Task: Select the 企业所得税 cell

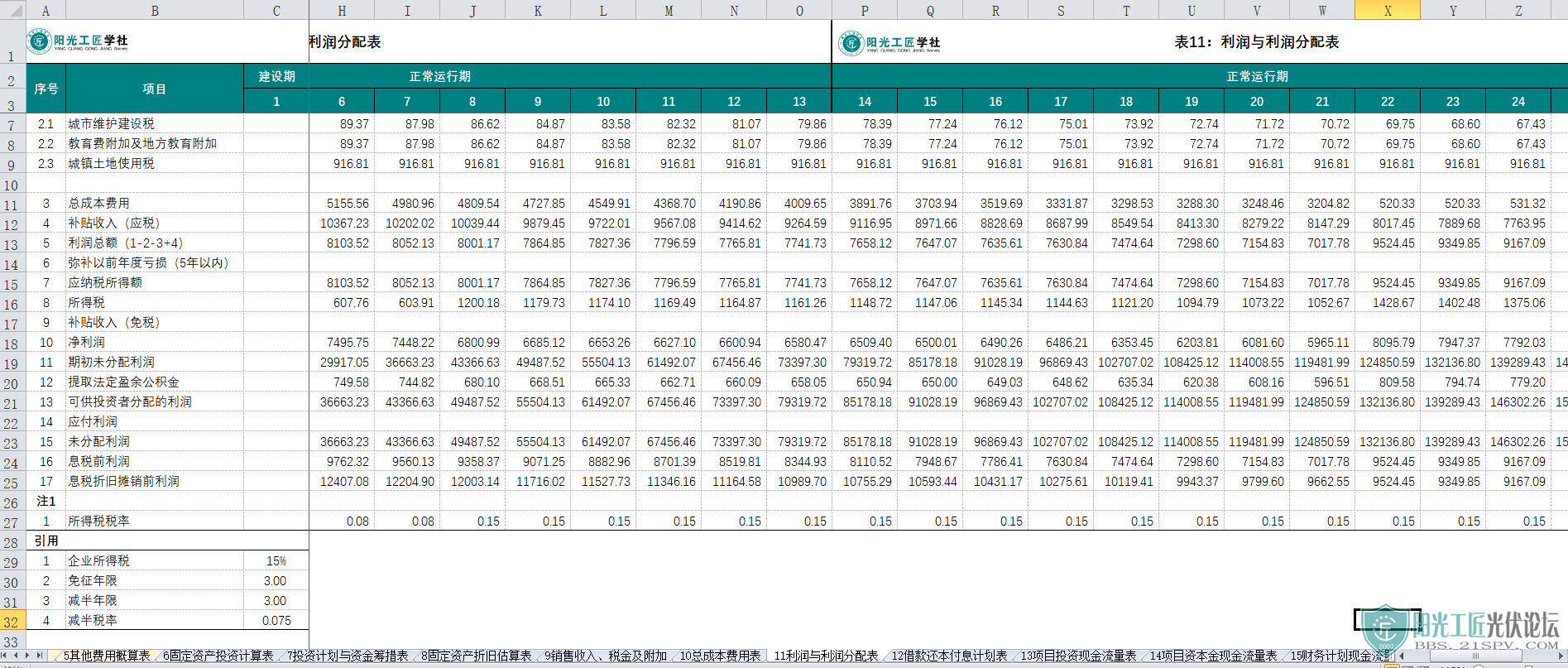Action: click(155, 561)
